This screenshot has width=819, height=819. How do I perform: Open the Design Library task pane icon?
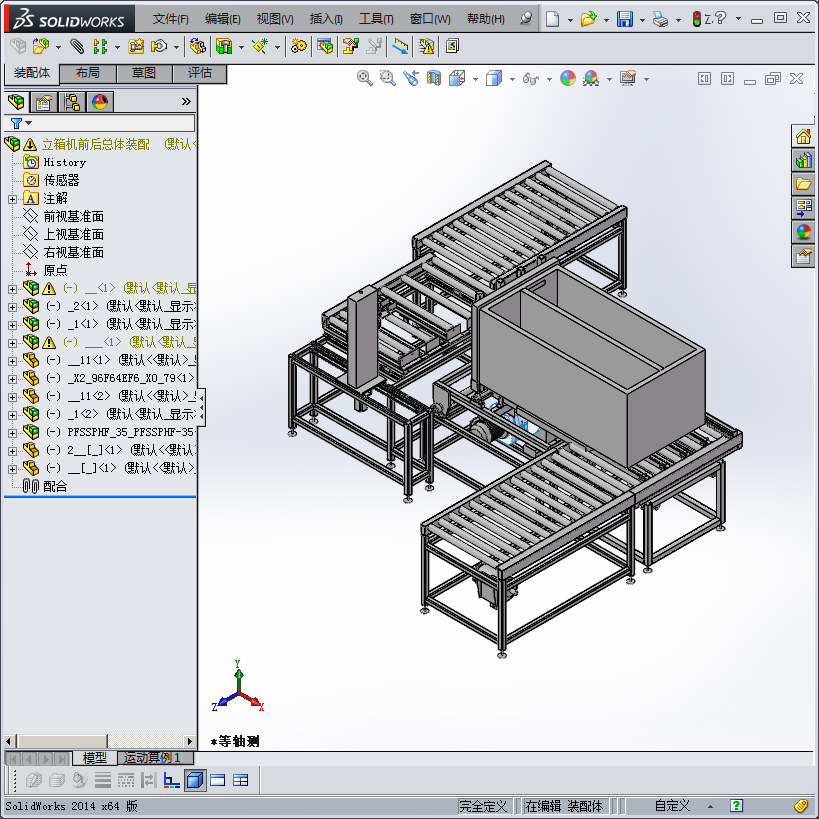803,160
